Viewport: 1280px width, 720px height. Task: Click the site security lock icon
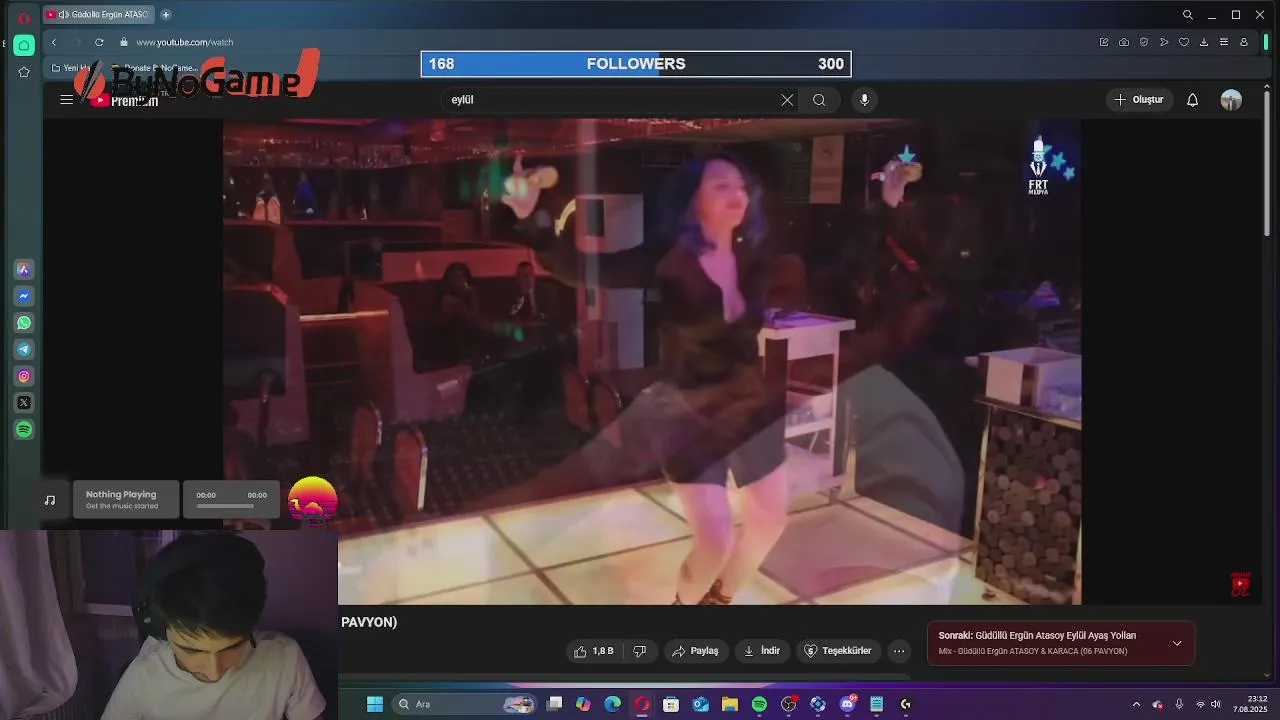click(124, 42)
